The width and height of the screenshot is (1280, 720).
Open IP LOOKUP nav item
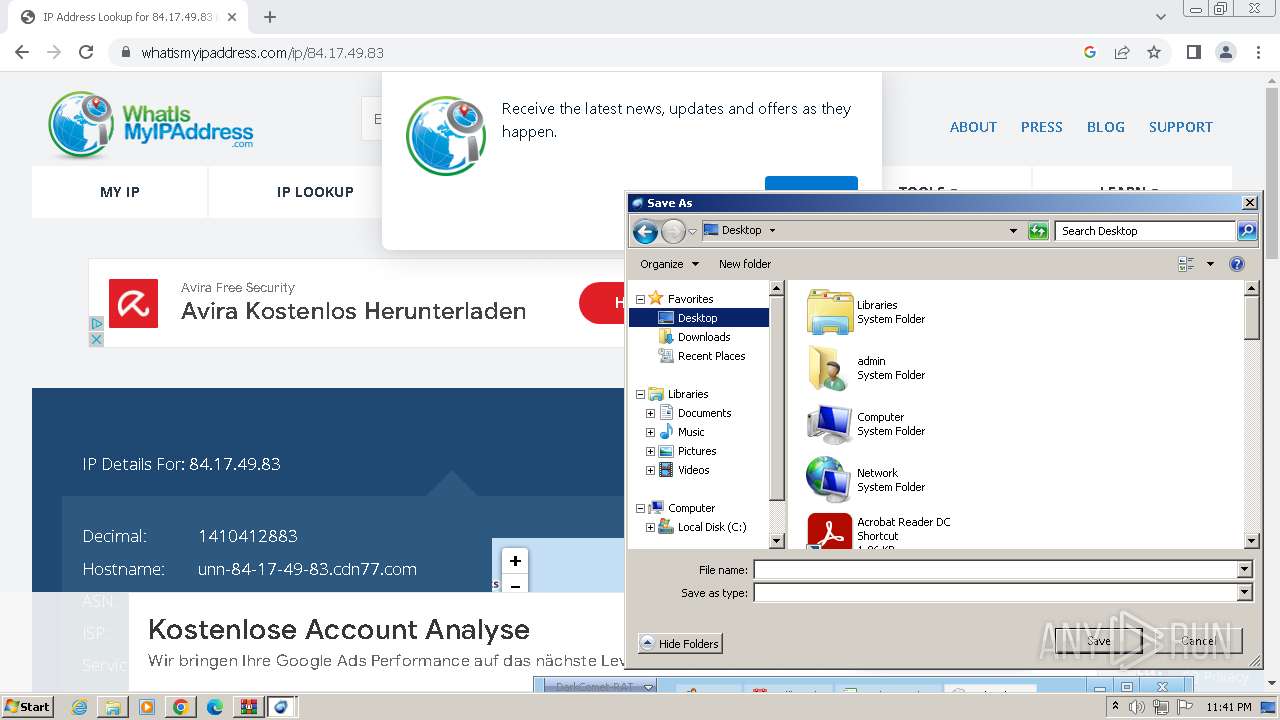click(315, 192)
